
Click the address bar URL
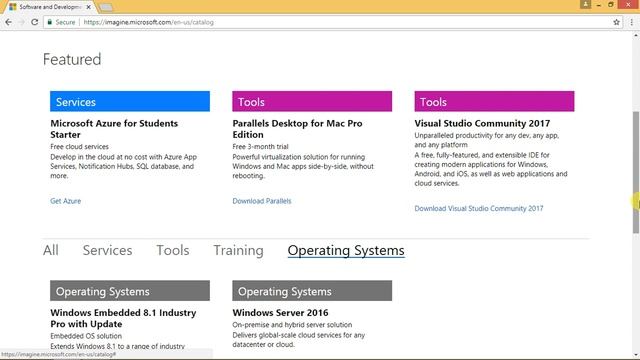pos(149,22)
